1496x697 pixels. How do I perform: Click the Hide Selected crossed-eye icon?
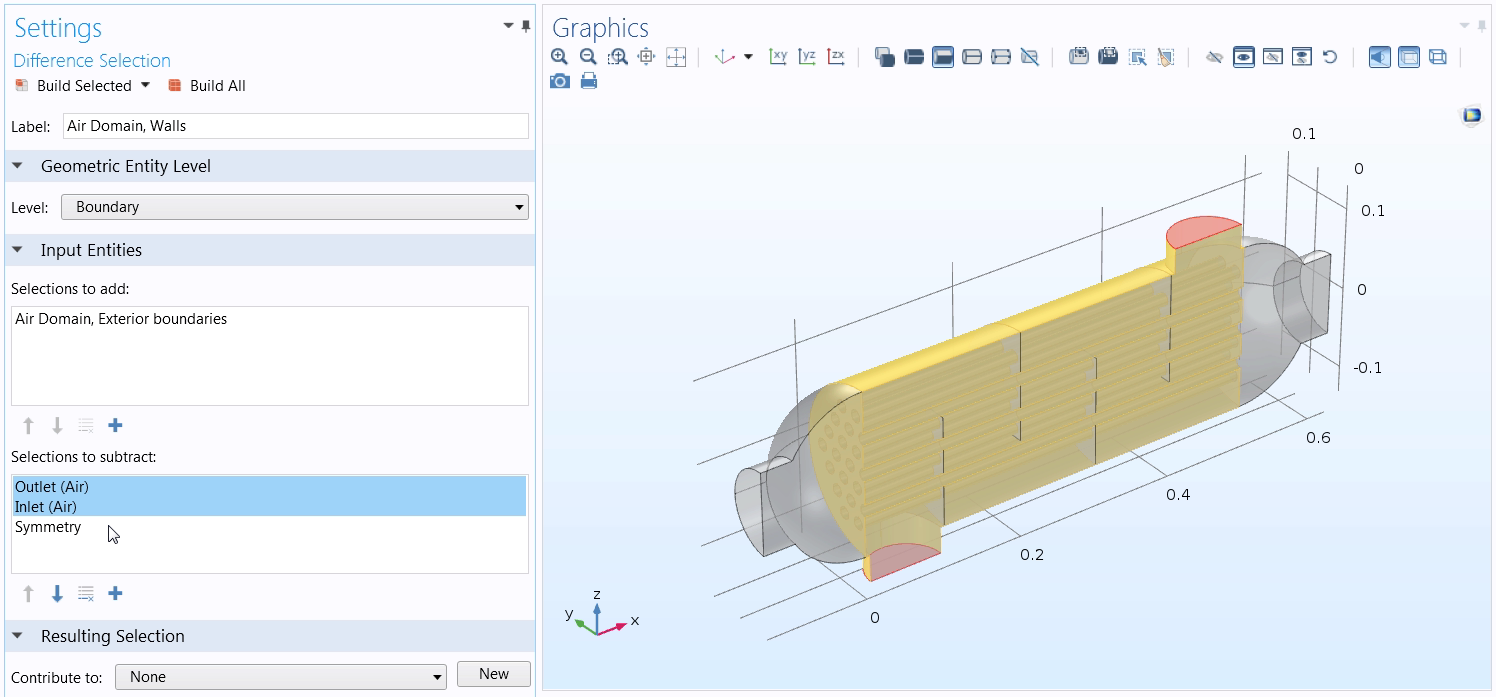point(1214,57)
